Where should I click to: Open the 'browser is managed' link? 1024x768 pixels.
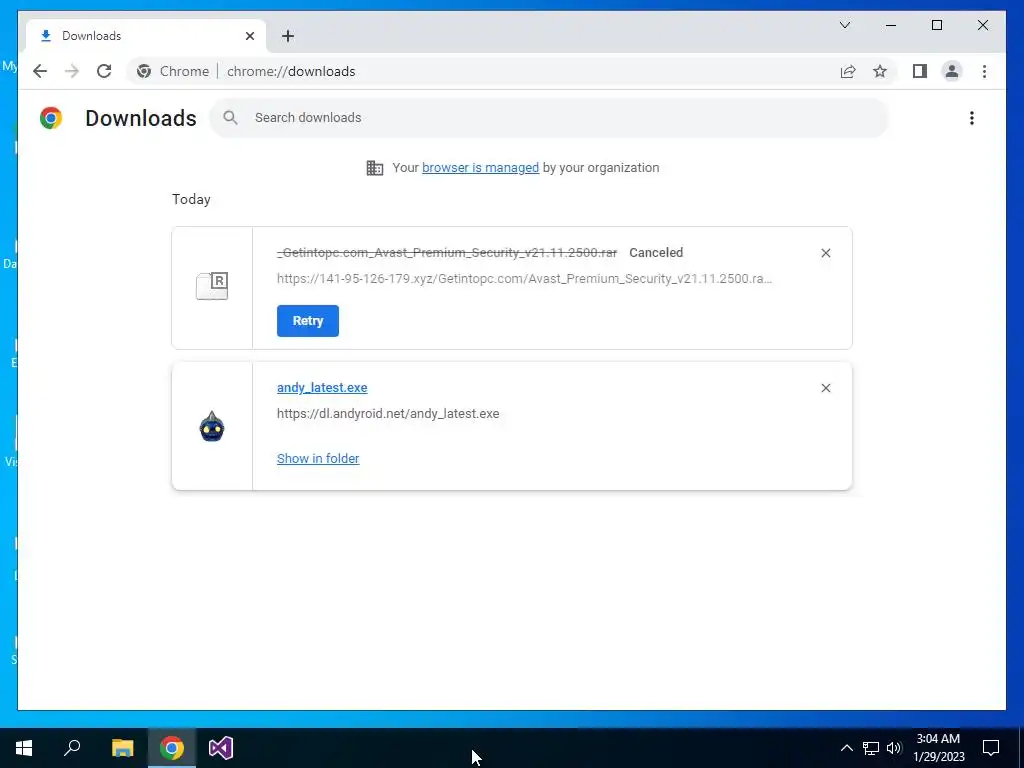point(480,168)
